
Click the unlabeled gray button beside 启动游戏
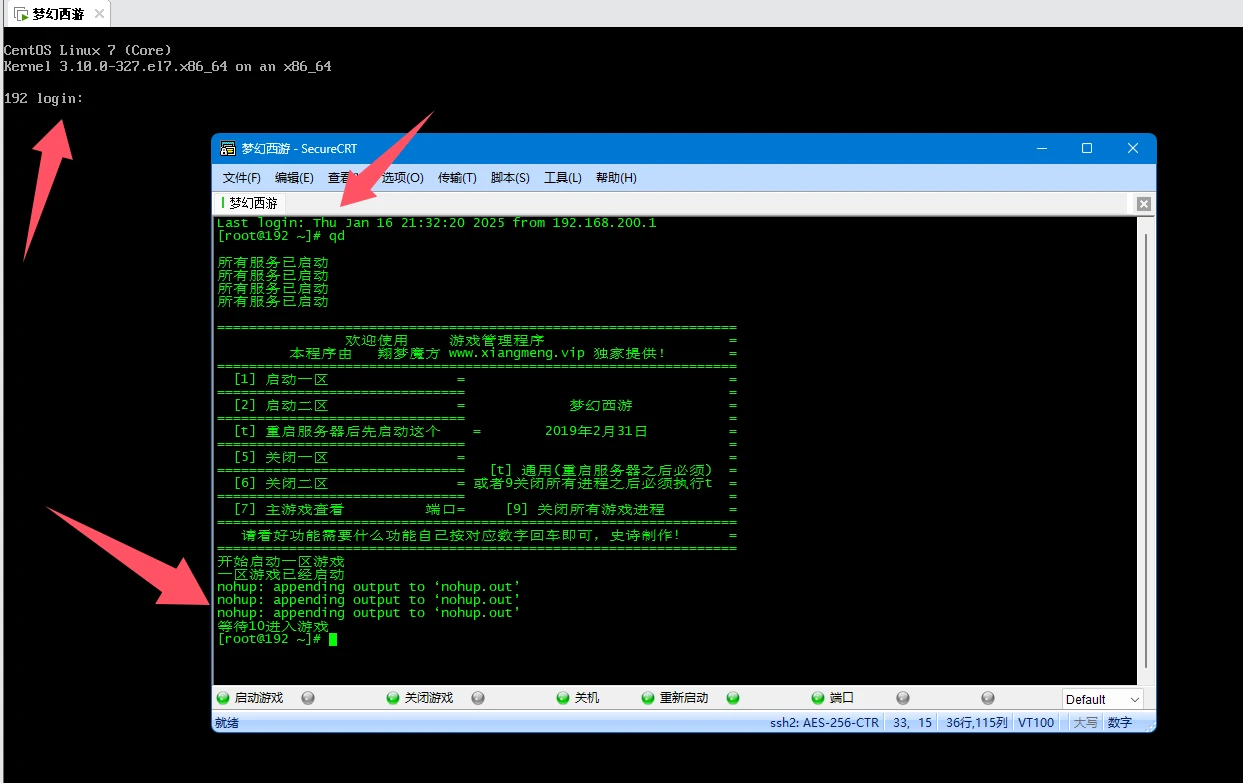308,698
